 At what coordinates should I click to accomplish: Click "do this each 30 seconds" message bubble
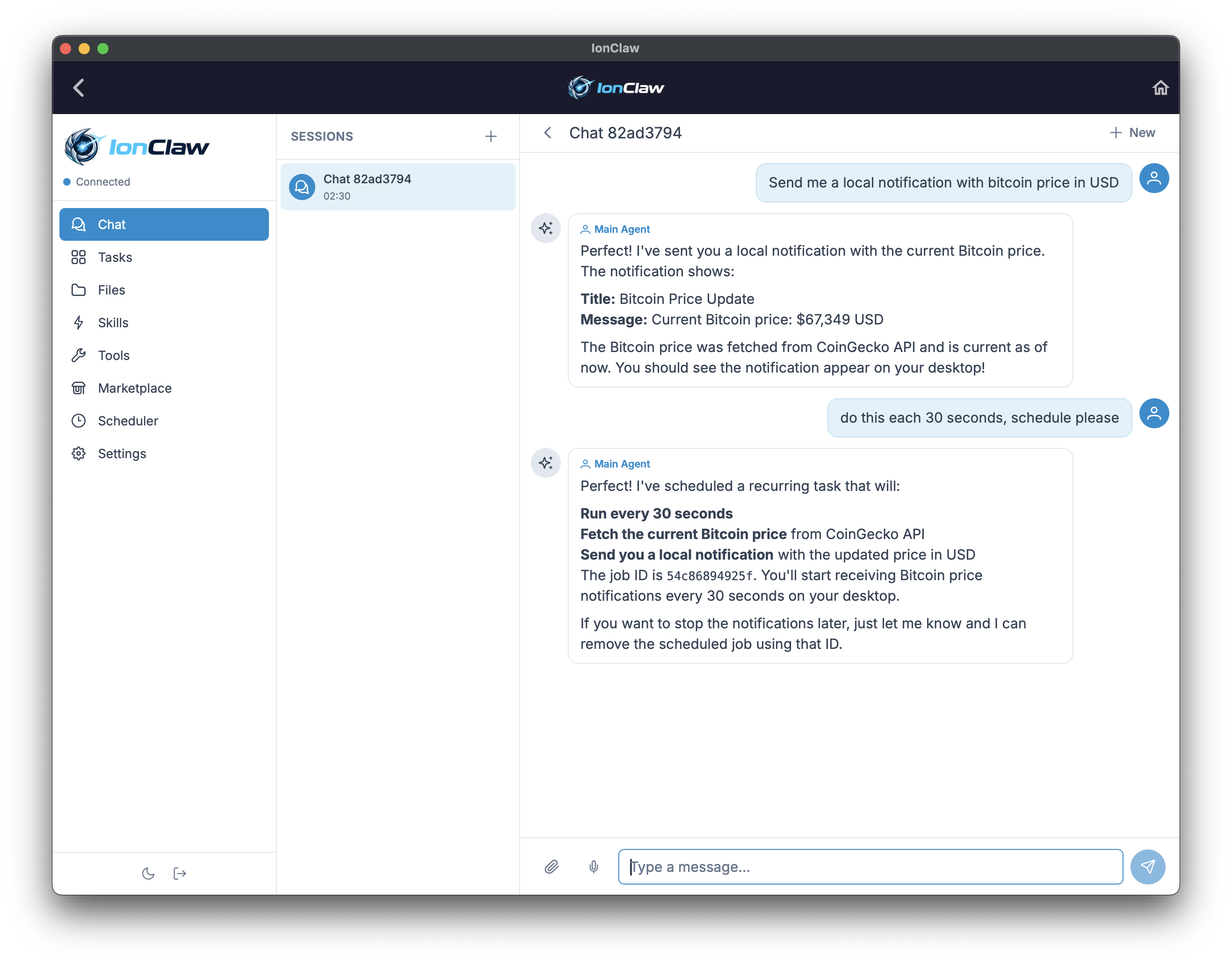pos(979,417)
